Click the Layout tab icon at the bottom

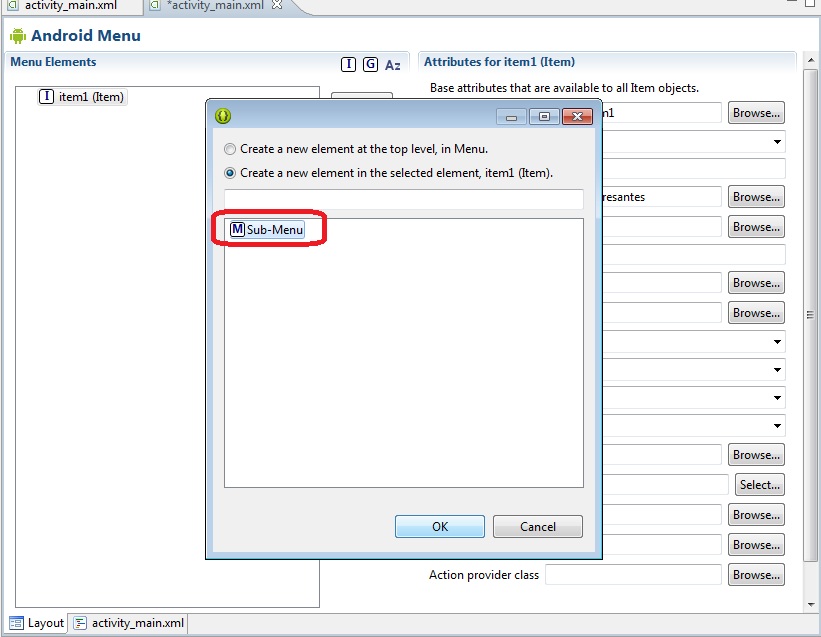tap(16, 623)
